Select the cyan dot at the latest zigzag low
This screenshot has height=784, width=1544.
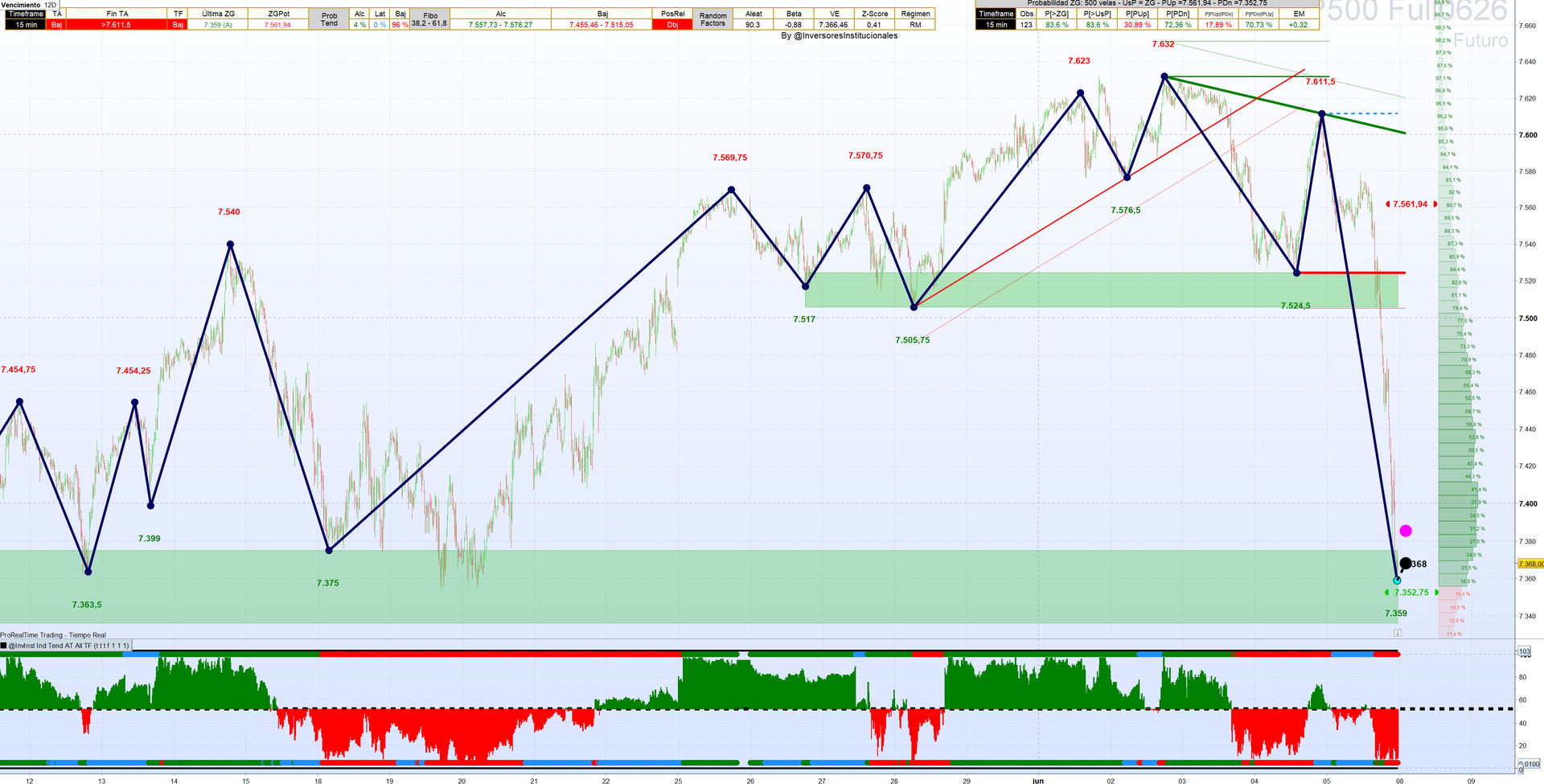pos(1397,580)
